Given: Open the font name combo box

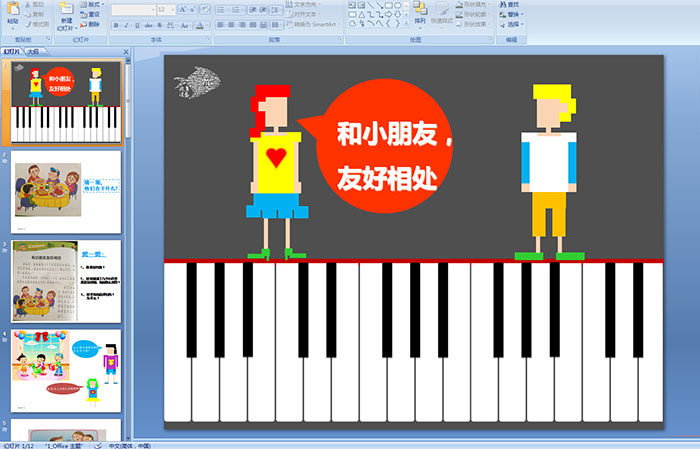Looking at the screenshot, I should (x=133, y=9).
